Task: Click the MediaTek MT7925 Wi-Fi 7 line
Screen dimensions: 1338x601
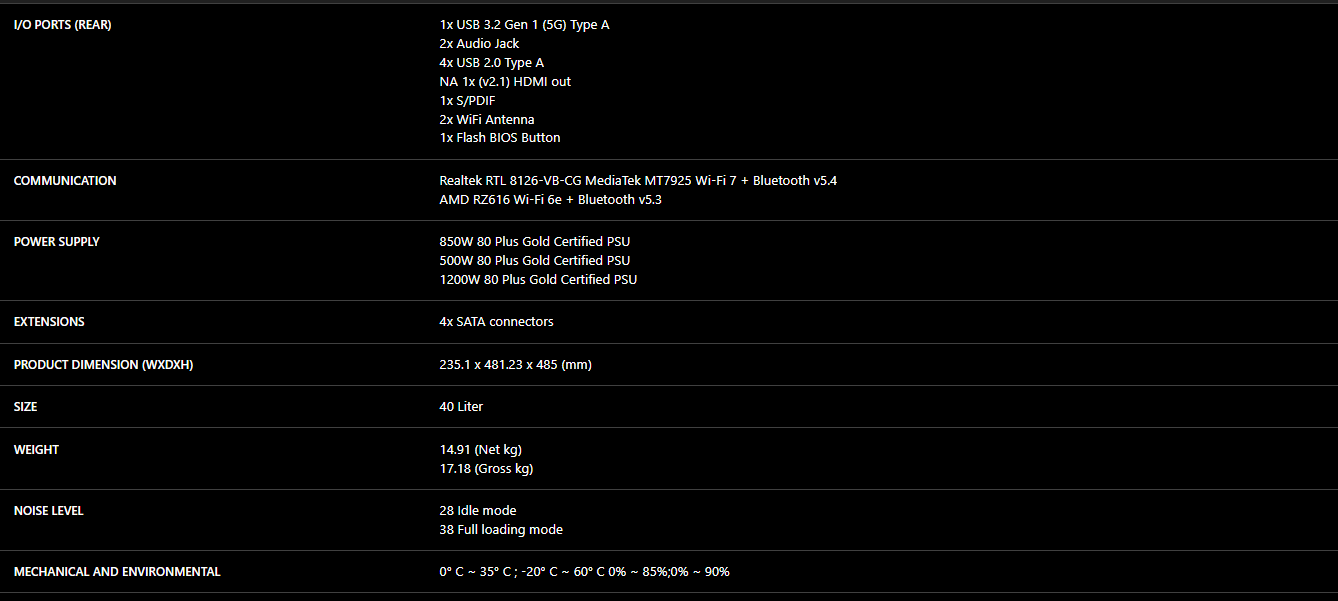Action: 638,181
